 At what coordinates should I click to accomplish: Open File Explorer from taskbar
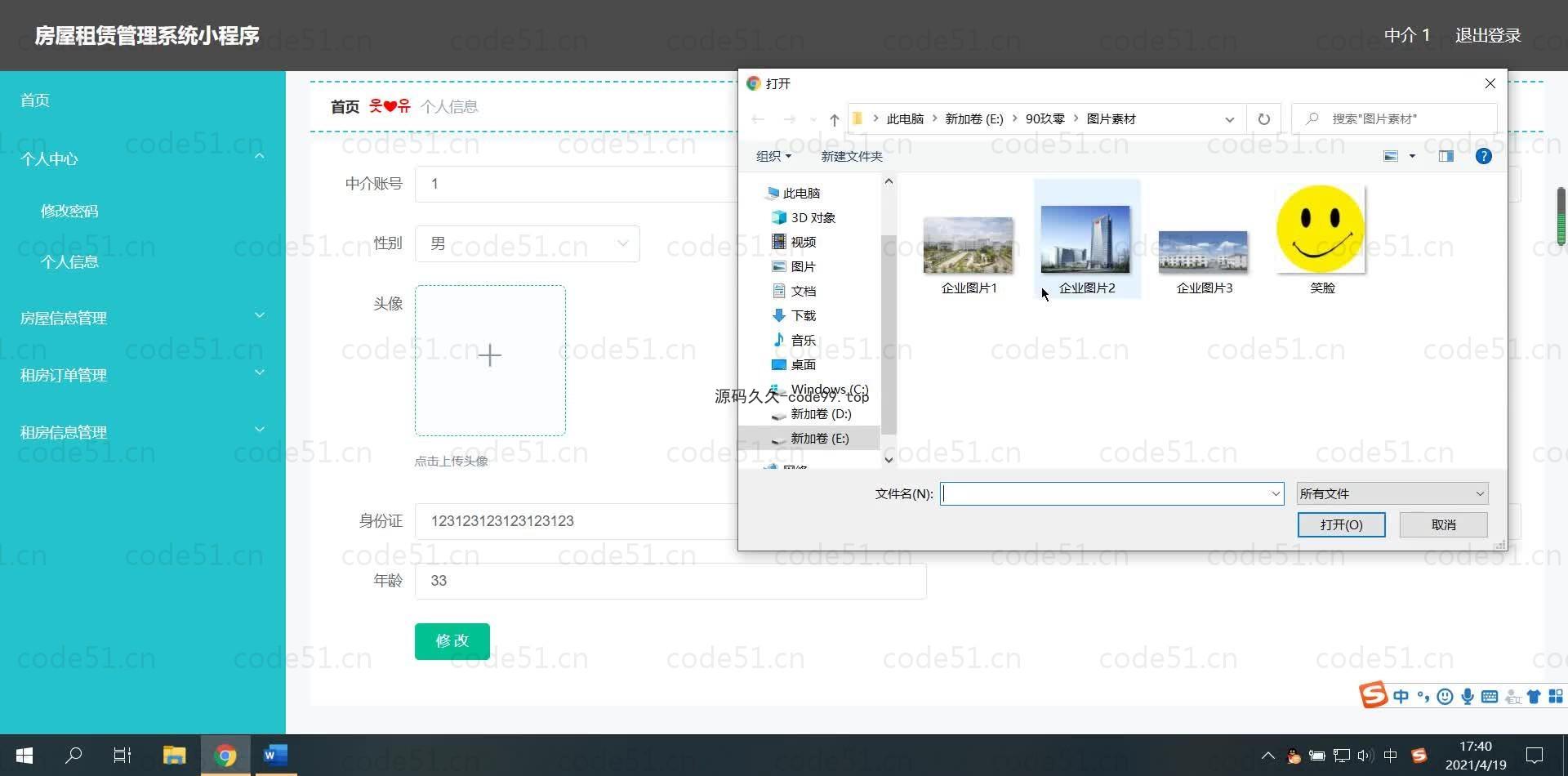[x=174, y=756]
